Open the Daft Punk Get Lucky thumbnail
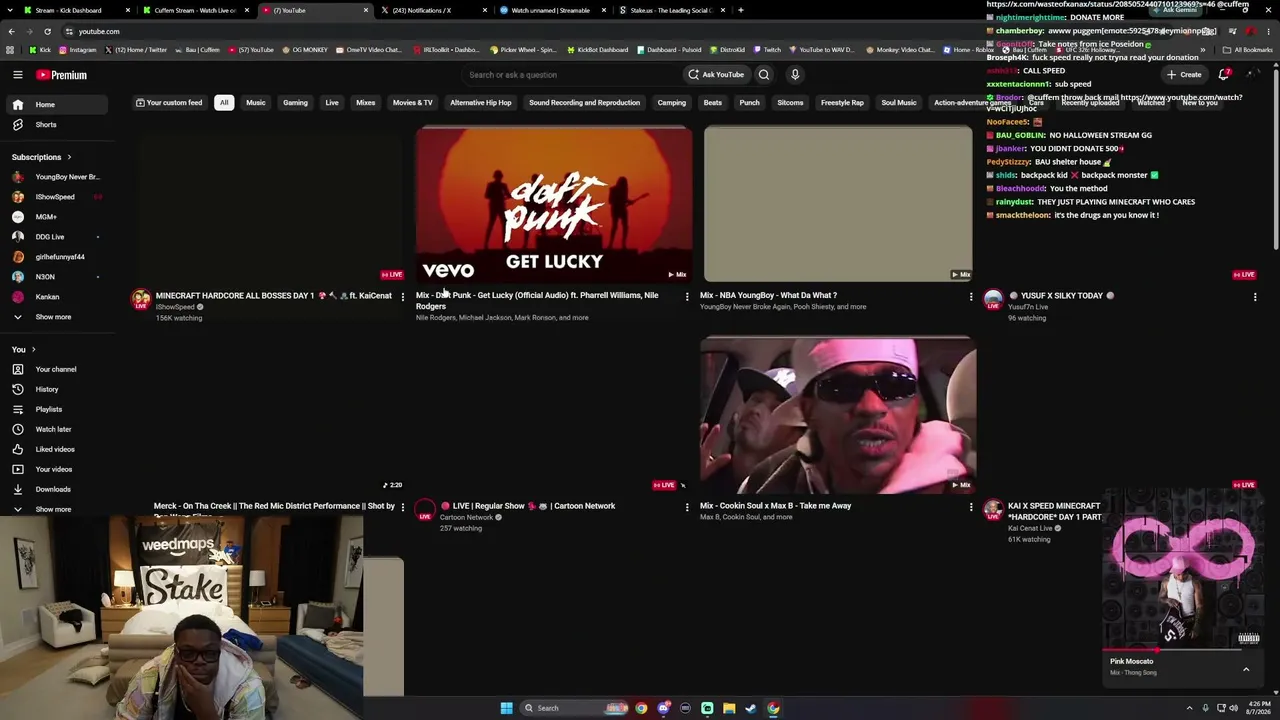Image resolution: width=1280 pixels, height=720 pixels. [554, 204]
